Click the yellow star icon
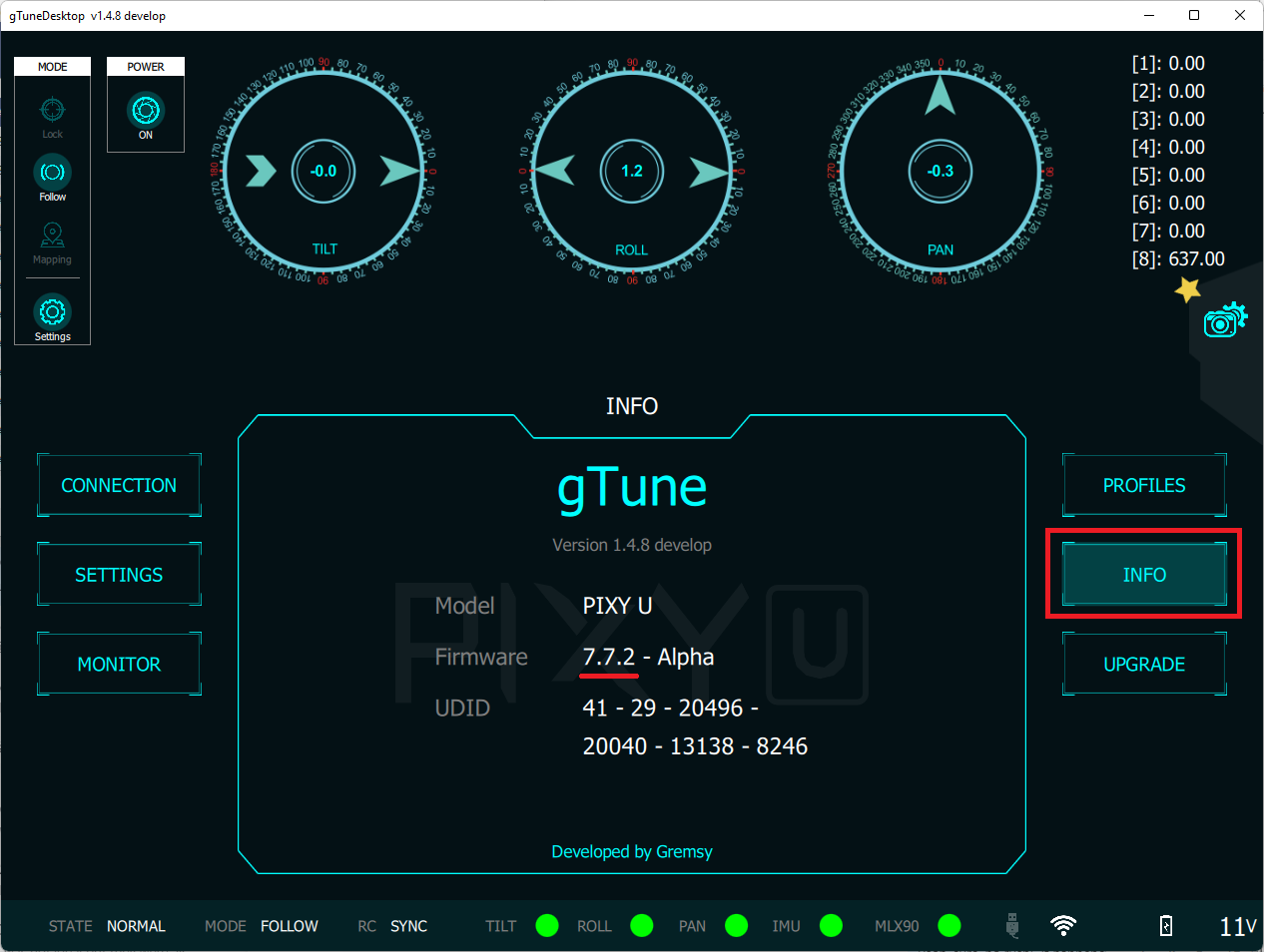1264x952 pixels. pyautogui.click(x=1187, y=290)
